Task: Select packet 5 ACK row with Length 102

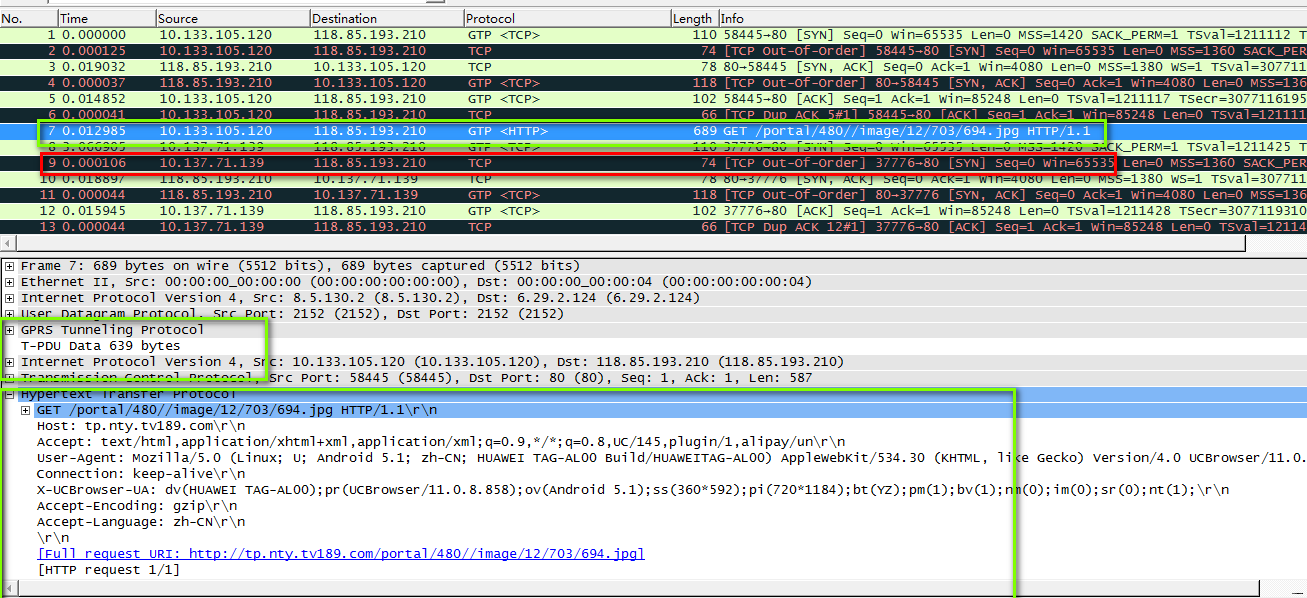Action: [653, 99]
